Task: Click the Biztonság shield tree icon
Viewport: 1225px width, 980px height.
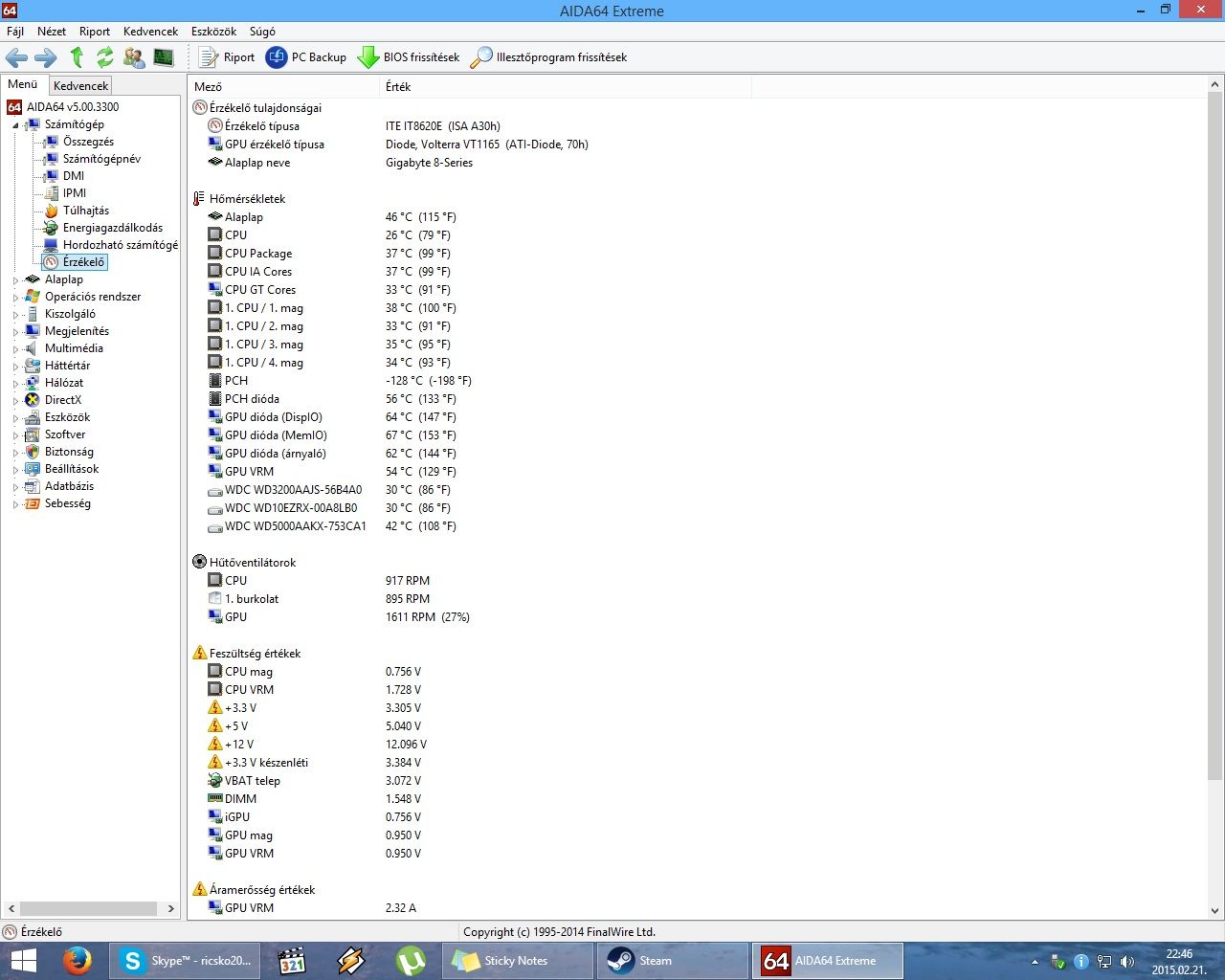Action: 33,452
